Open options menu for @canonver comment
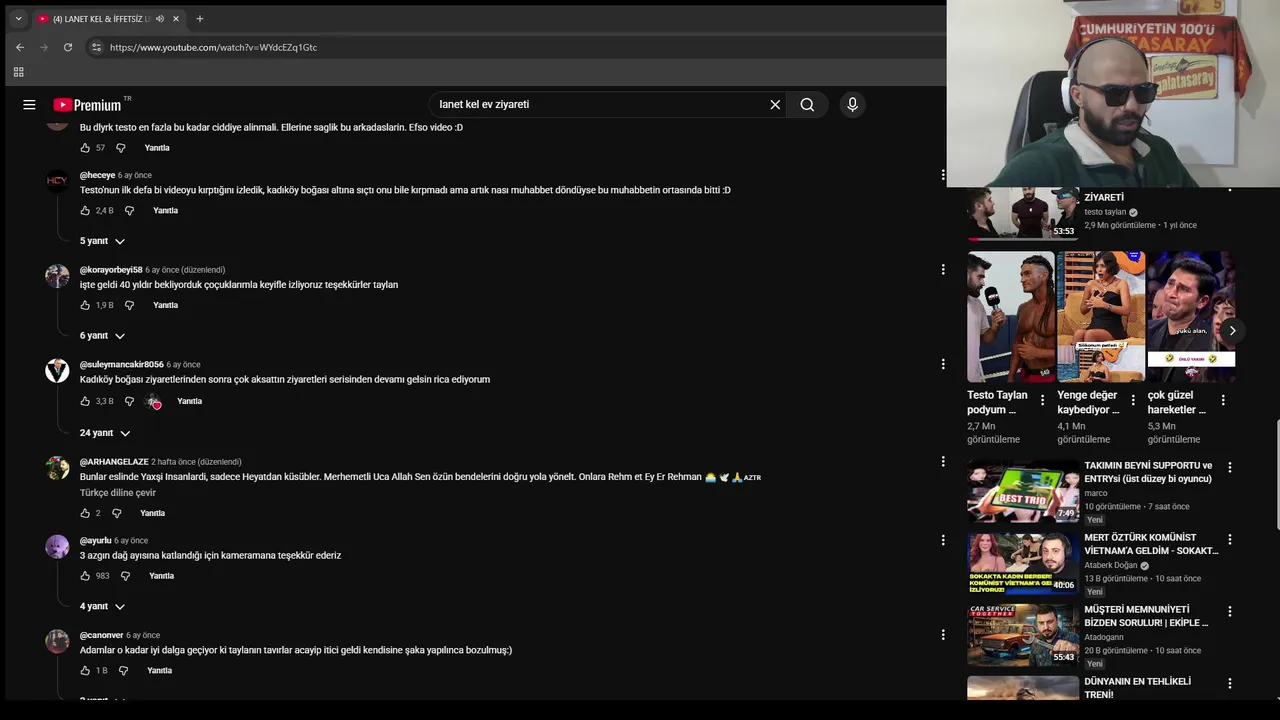This screenshot has width=1280, height=720. (x=942, y=635)
